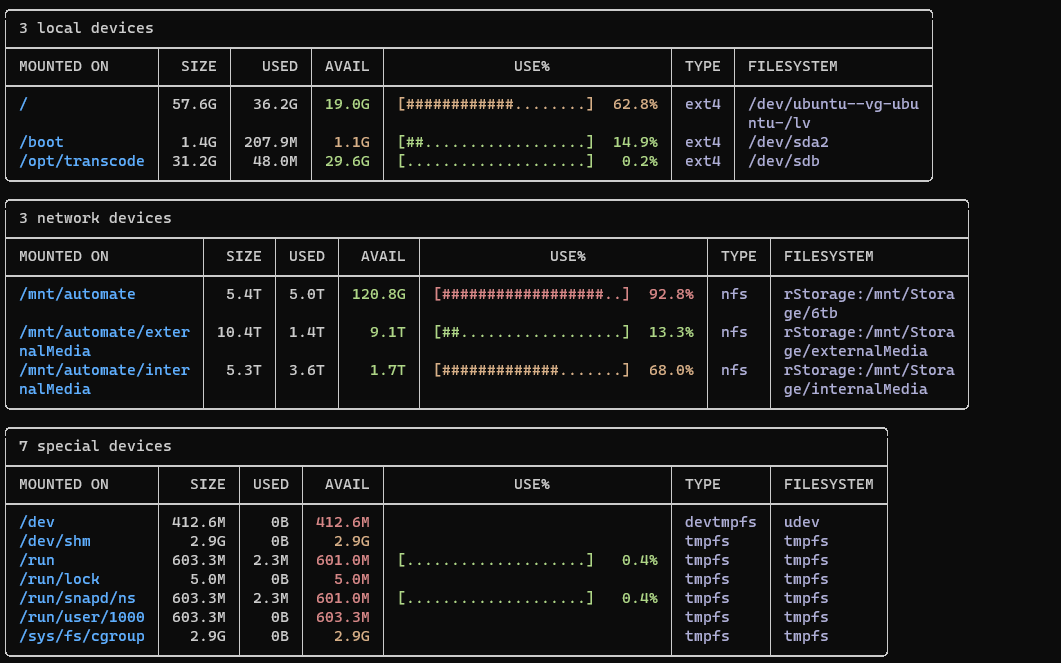Viewport: 1061px width, 663px height.
Task: Click the "3 network devices" table title
Action: point(95,218)
